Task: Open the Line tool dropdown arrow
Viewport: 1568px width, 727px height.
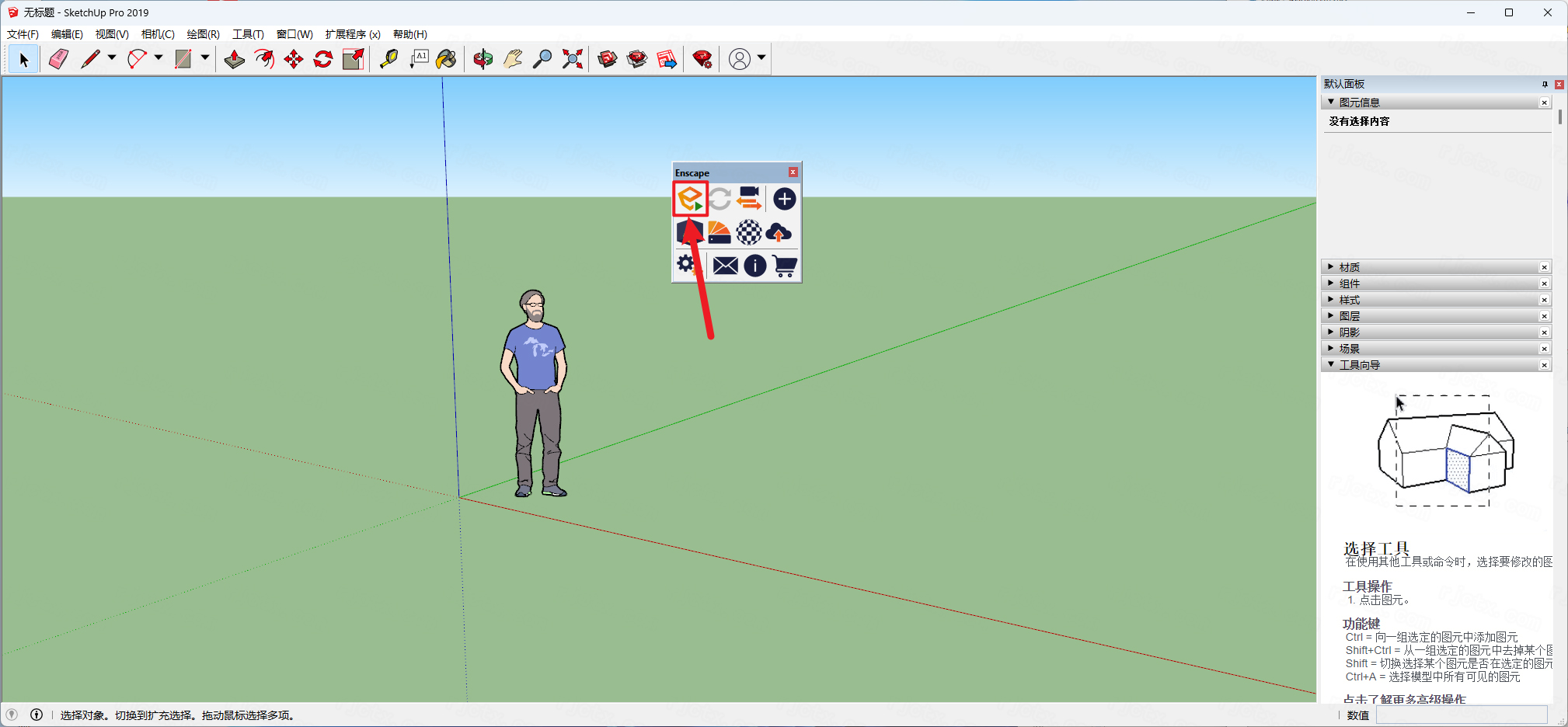Action: (112, 57)
